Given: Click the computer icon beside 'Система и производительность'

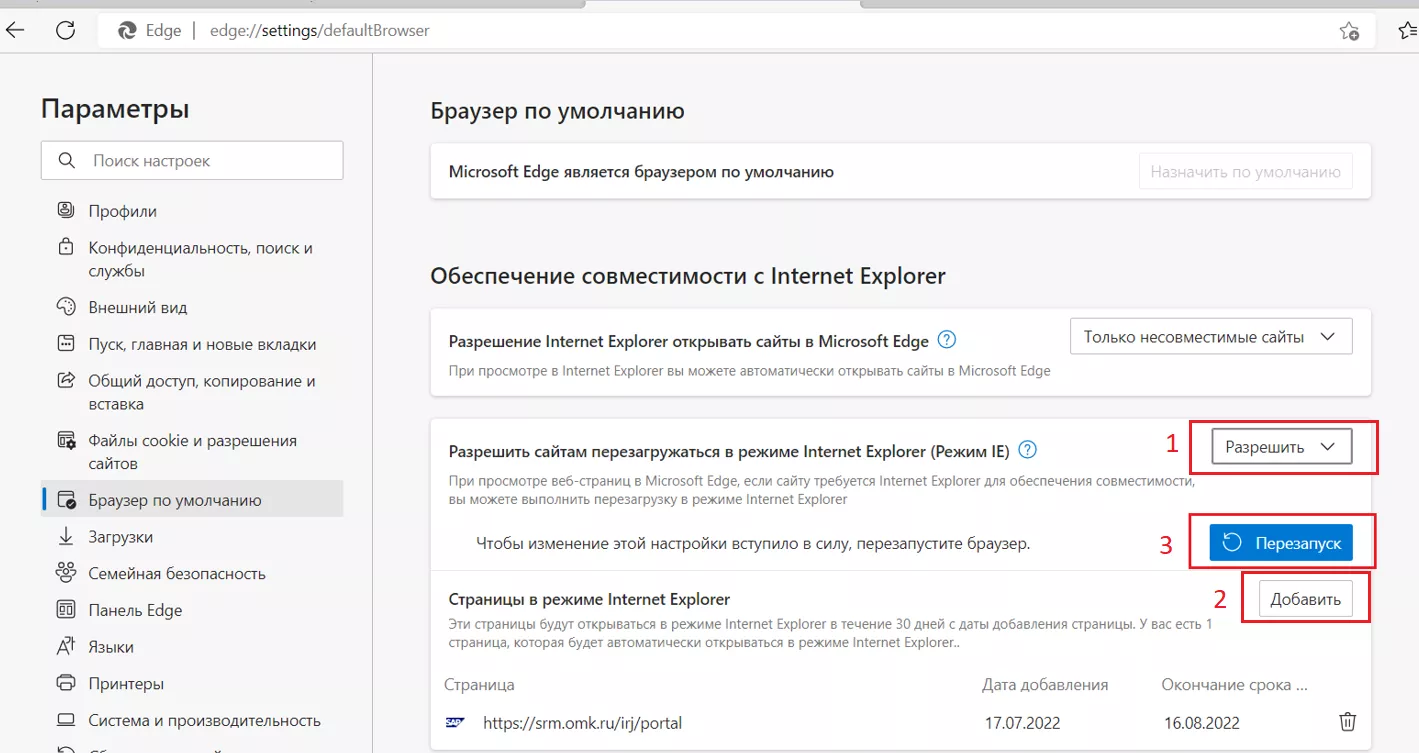Looking at the screenshot, I should click(x=66, y=720).
